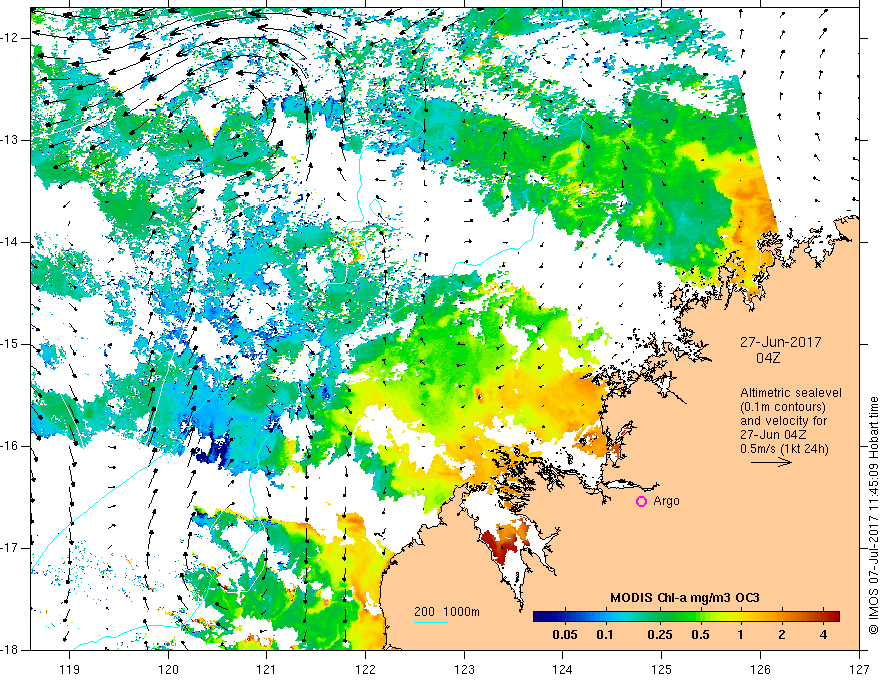The height and width of the screenshot is (680, 880).
Task: Click the velocity reference arrow in legend
Action: click(771, 462)
